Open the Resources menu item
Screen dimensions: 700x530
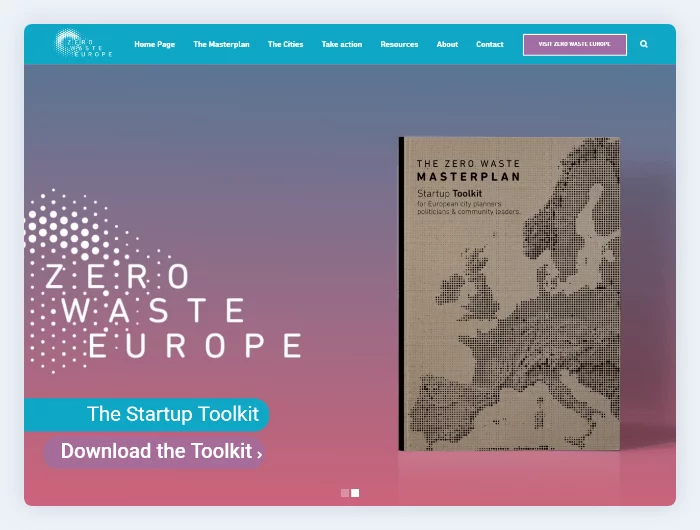[399, 44]
